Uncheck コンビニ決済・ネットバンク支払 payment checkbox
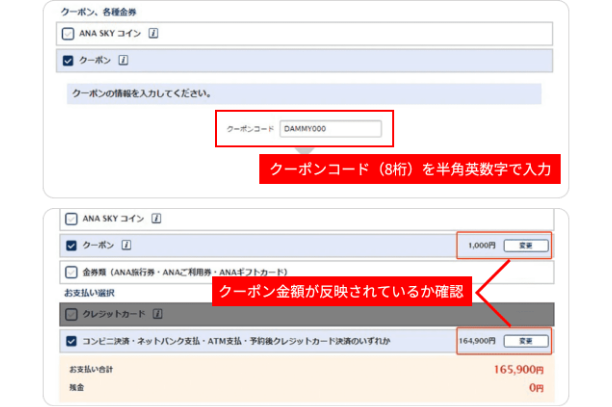 71,341
